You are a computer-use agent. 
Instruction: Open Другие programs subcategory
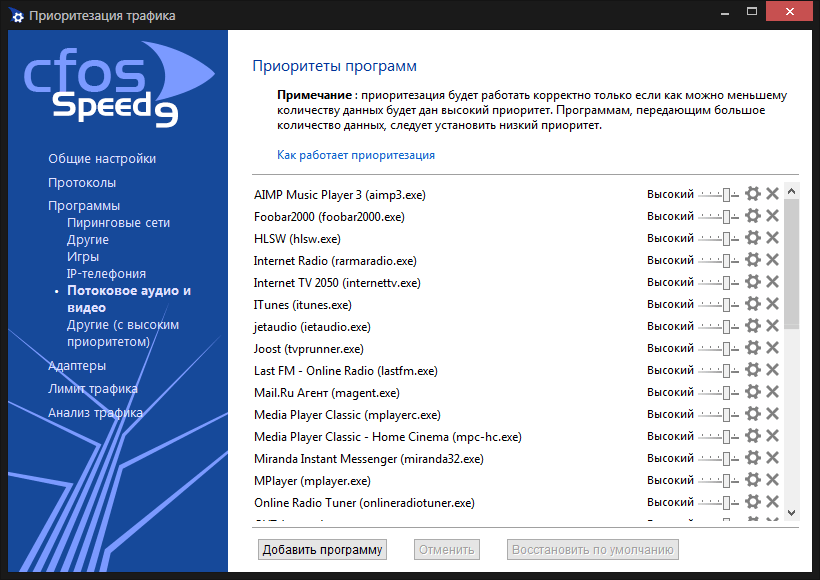[x=88, y=240]
